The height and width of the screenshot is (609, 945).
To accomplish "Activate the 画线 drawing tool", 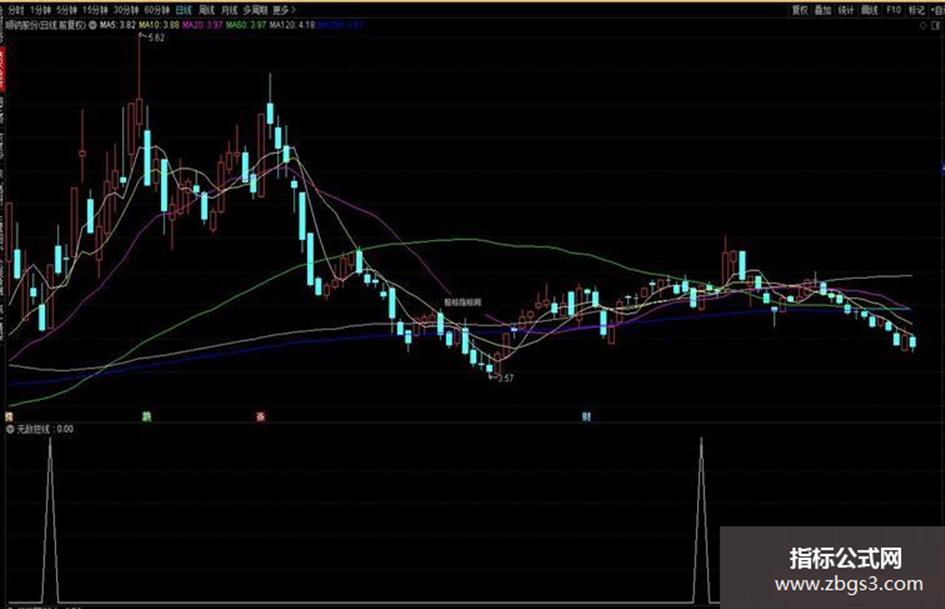I will [x=870, y=10].
